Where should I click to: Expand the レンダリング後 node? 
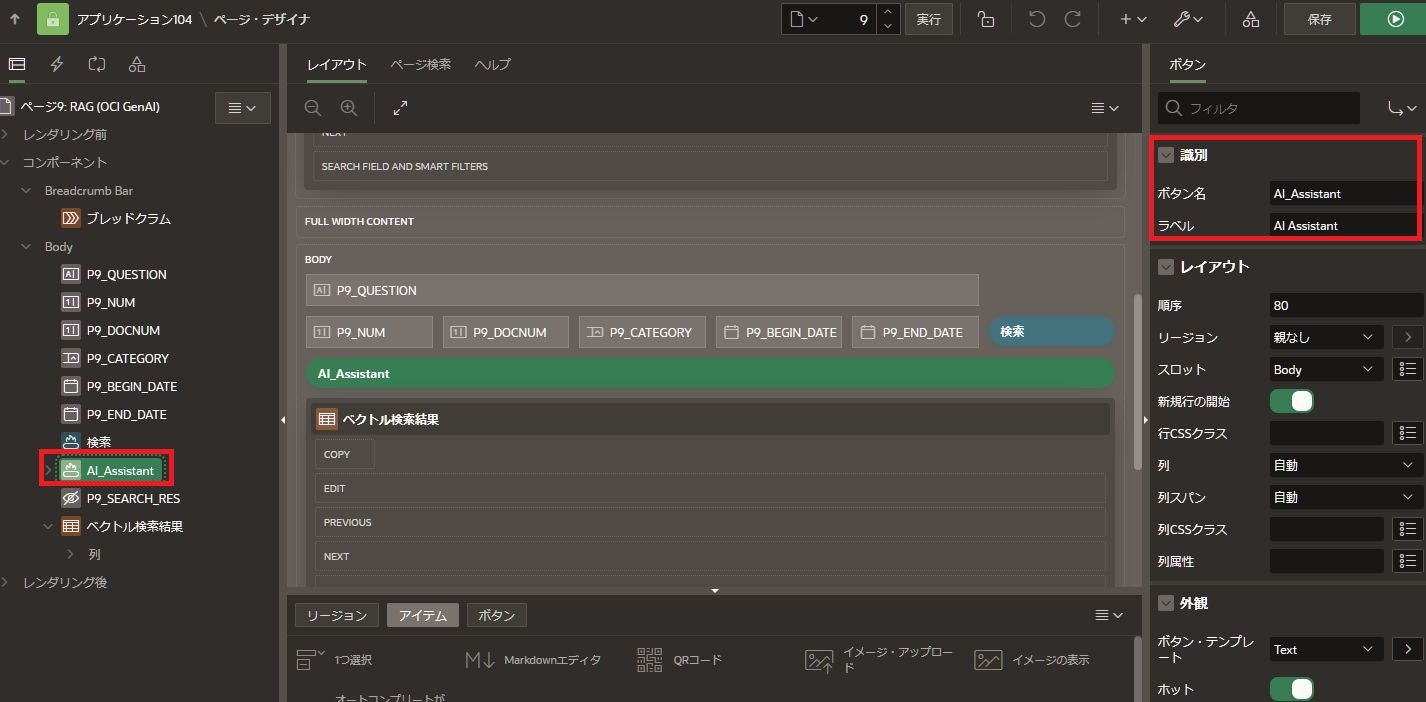click(x=5, y=582)
